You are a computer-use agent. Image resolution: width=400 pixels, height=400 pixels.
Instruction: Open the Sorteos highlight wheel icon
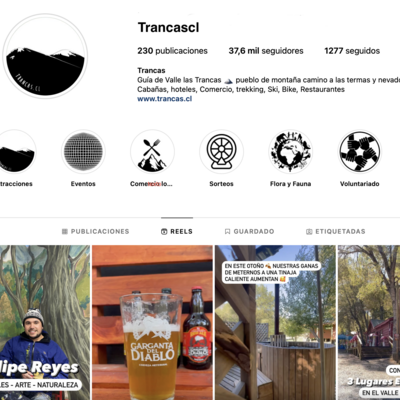tap(221, 152)
